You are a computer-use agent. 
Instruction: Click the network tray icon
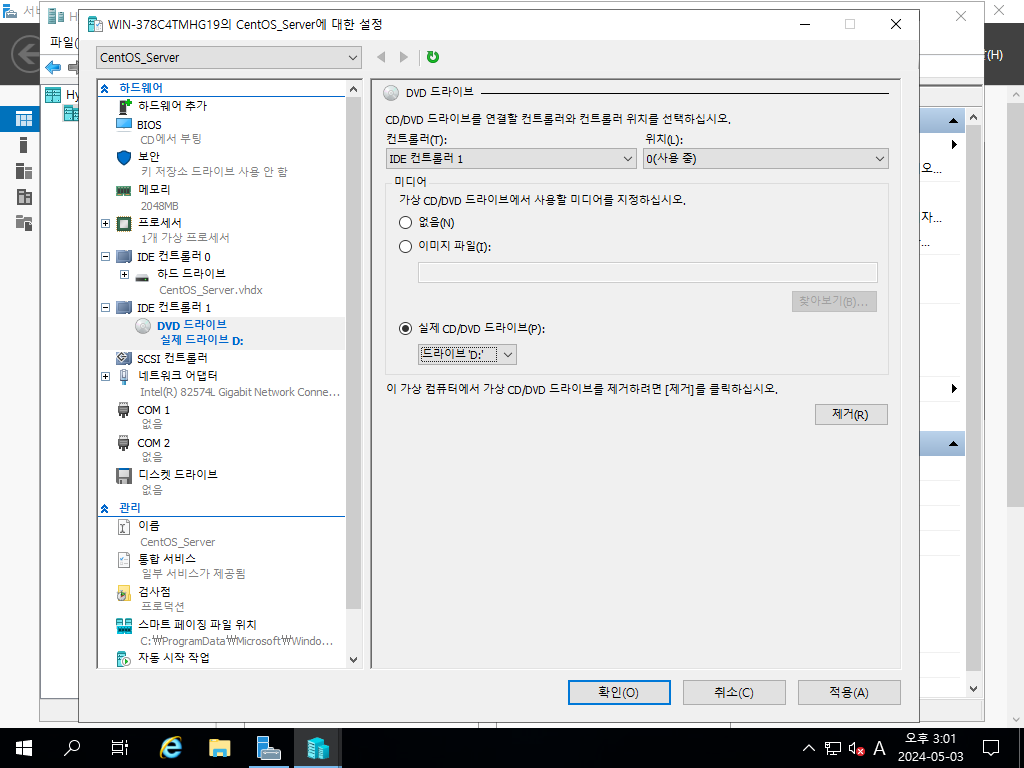pyautogui.click(x=832, y=748)
